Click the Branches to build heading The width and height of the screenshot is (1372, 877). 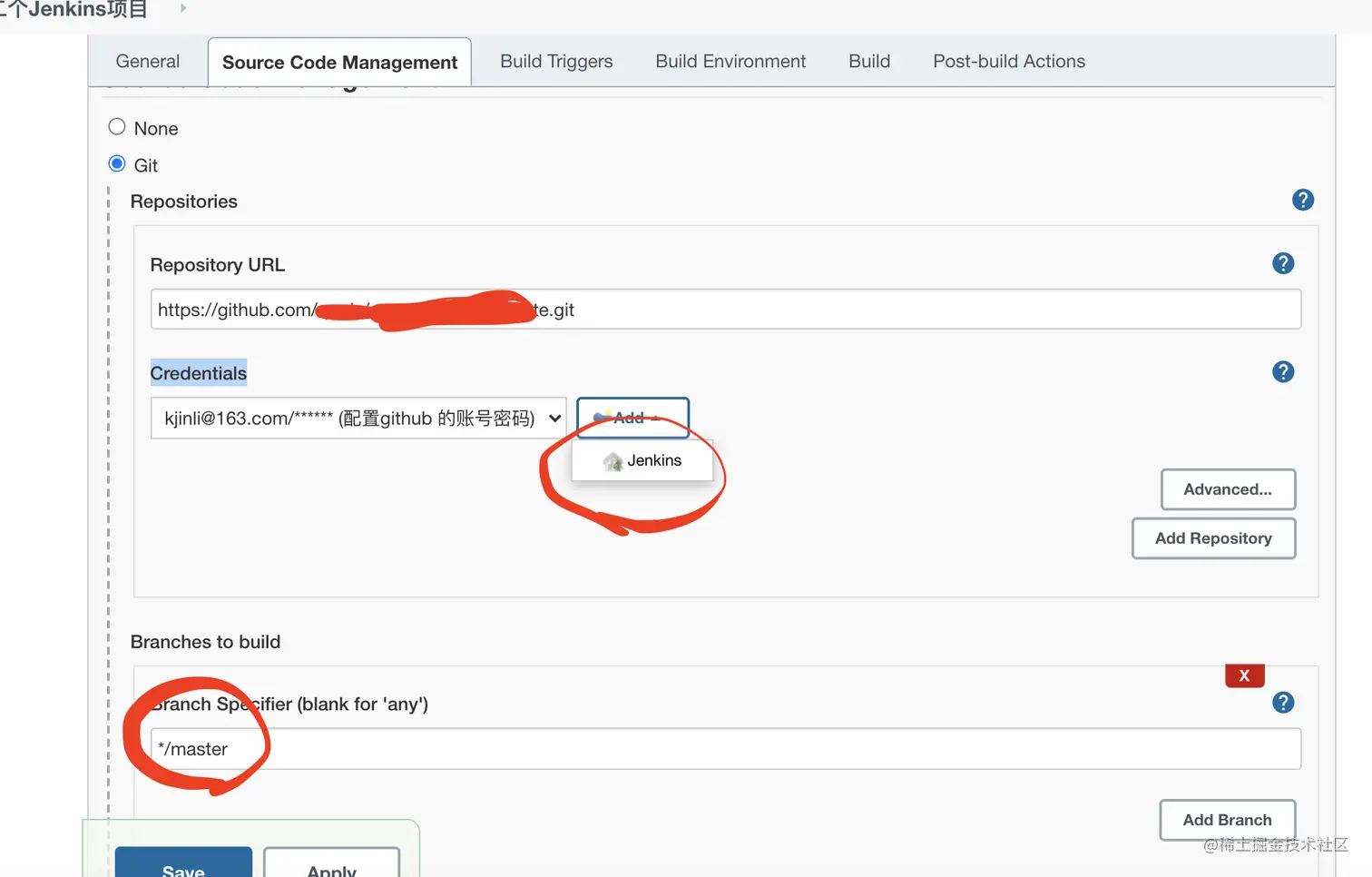205,642
